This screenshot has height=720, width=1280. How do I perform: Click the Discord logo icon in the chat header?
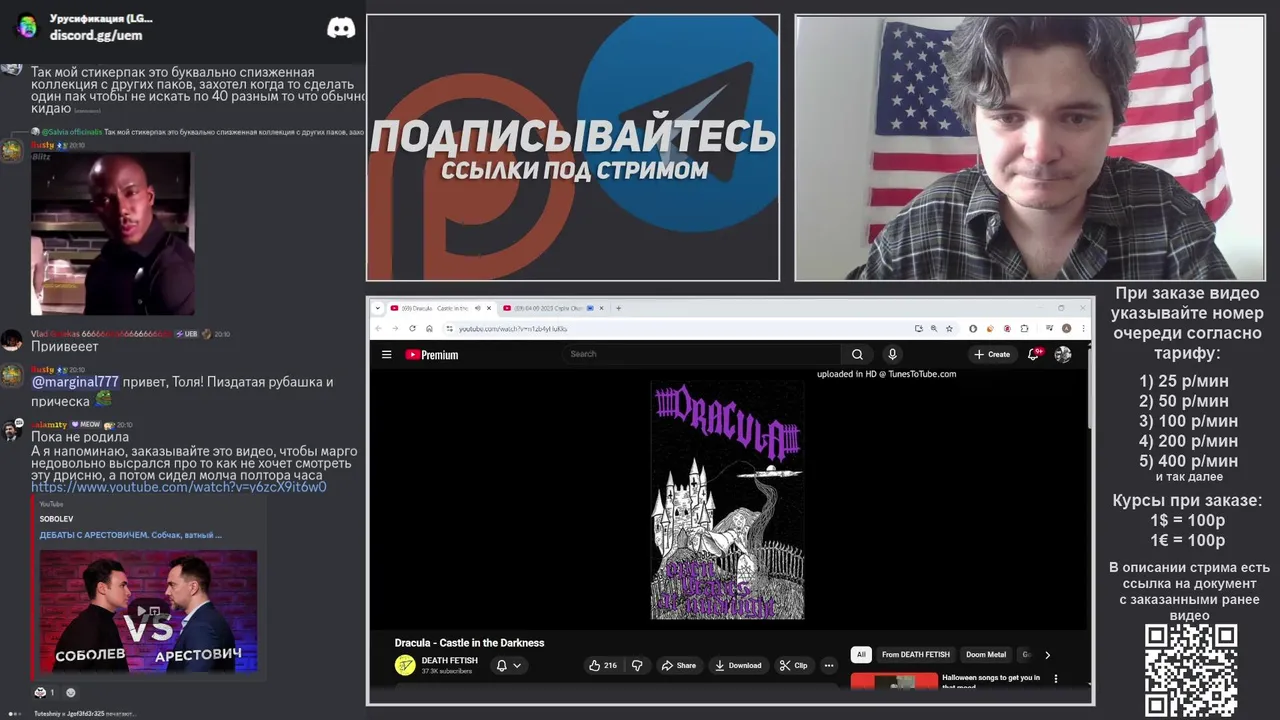pos(341,27)
